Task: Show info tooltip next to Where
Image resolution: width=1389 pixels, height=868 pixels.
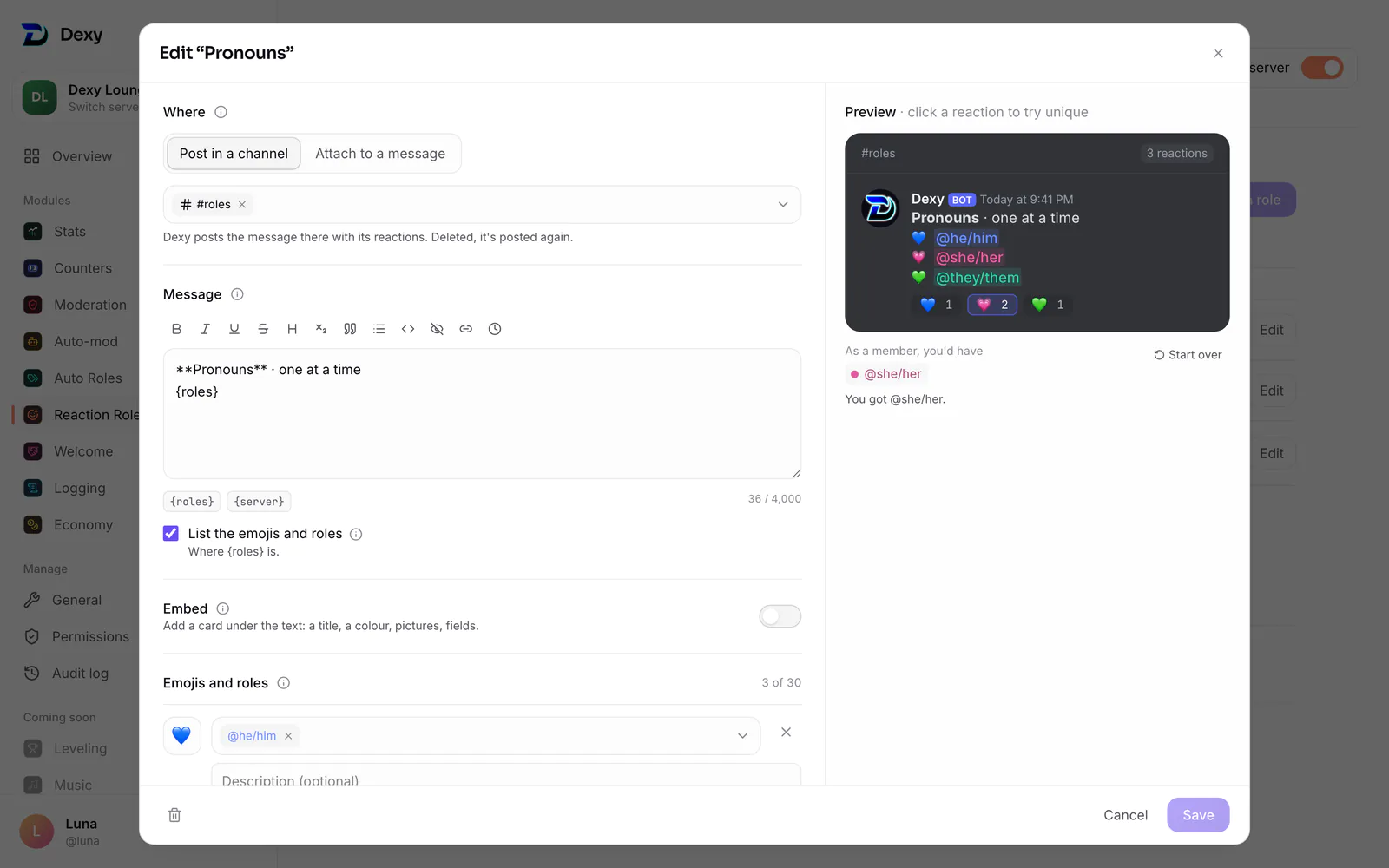Action: [221, 112]
